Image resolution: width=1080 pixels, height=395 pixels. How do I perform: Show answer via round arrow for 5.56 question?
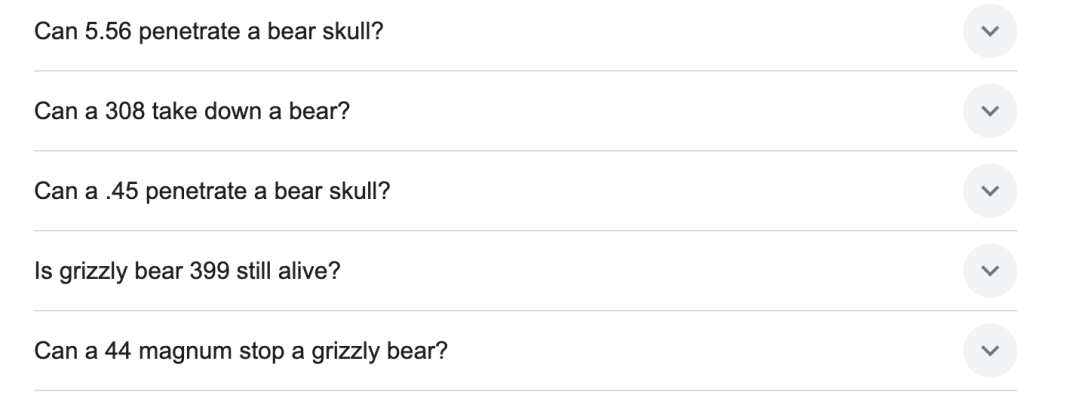point(990,31)
